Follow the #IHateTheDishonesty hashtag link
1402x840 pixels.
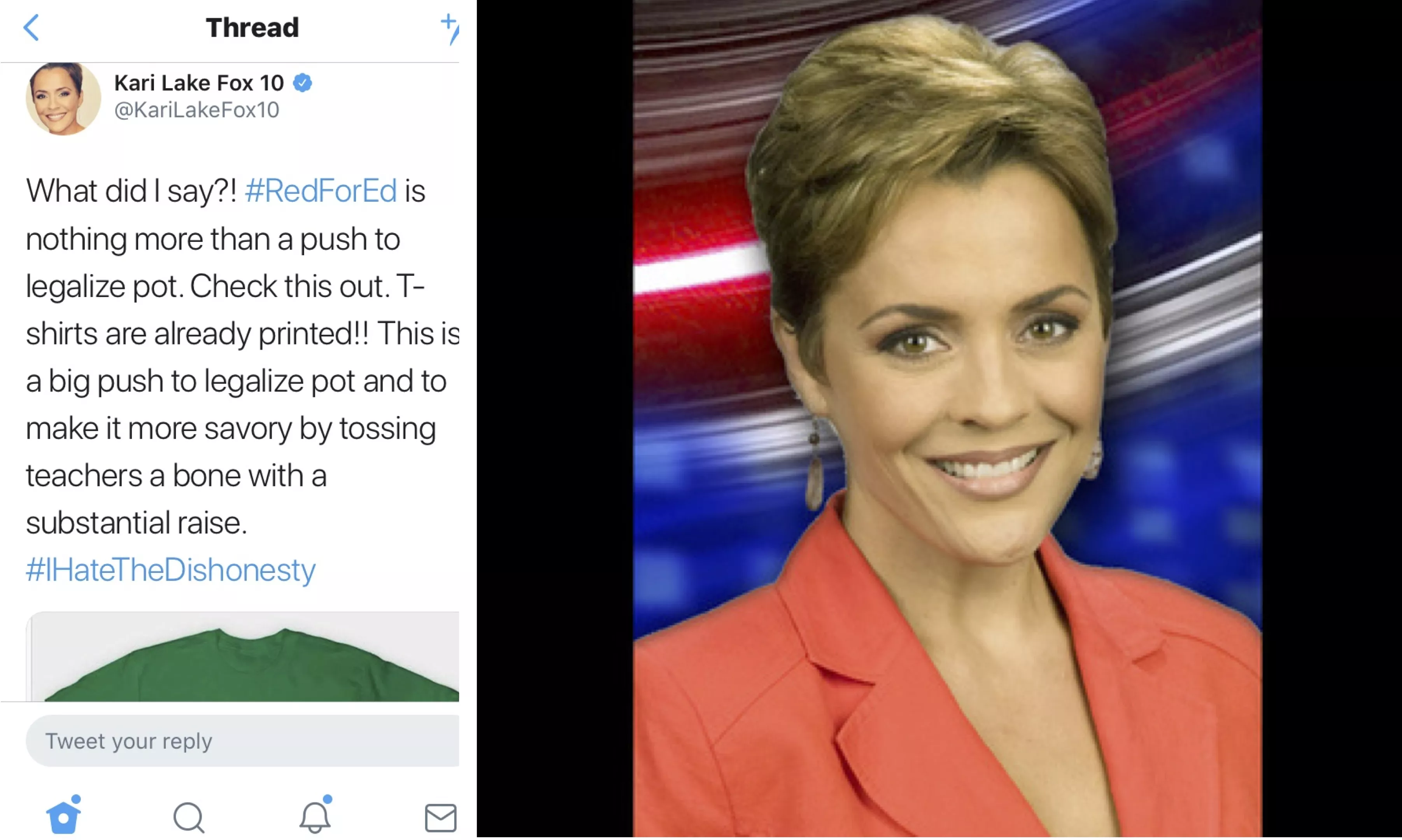click(170, 570)
